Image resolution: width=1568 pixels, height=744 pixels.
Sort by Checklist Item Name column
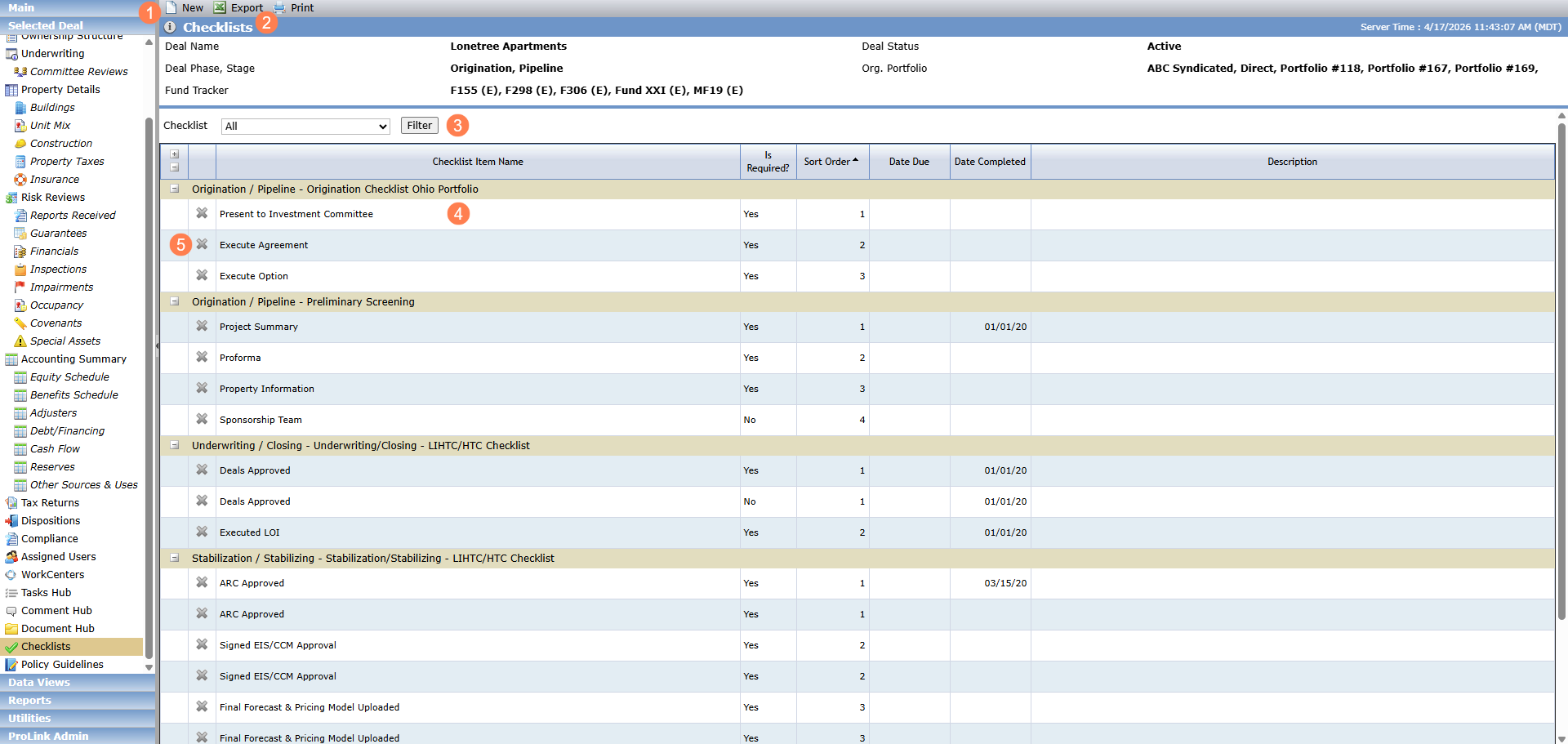click(x=478, y=162)
